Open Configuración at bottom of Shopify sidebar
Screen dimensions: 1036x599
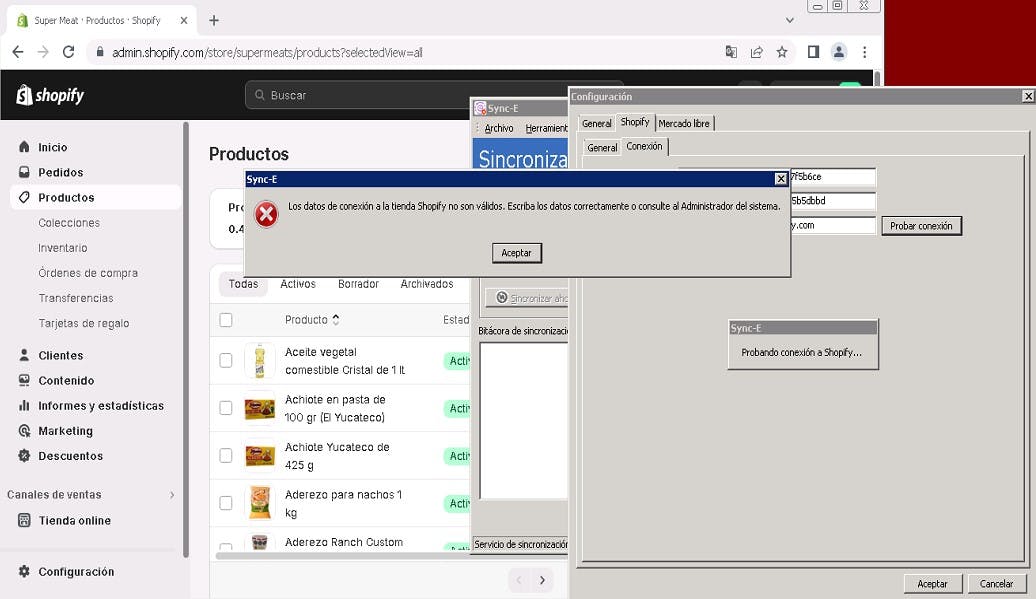tap(76, 571)
